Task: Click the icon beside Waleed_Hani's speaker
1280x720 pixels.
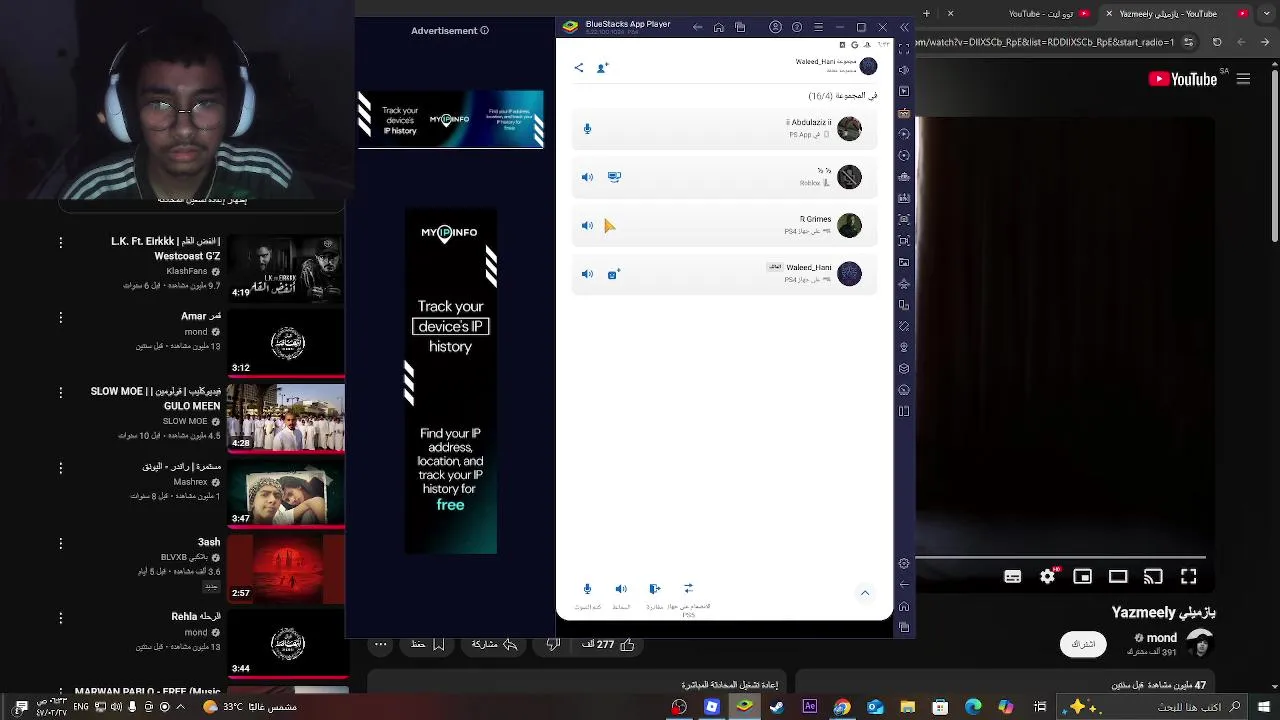Action: pos(614,273)
